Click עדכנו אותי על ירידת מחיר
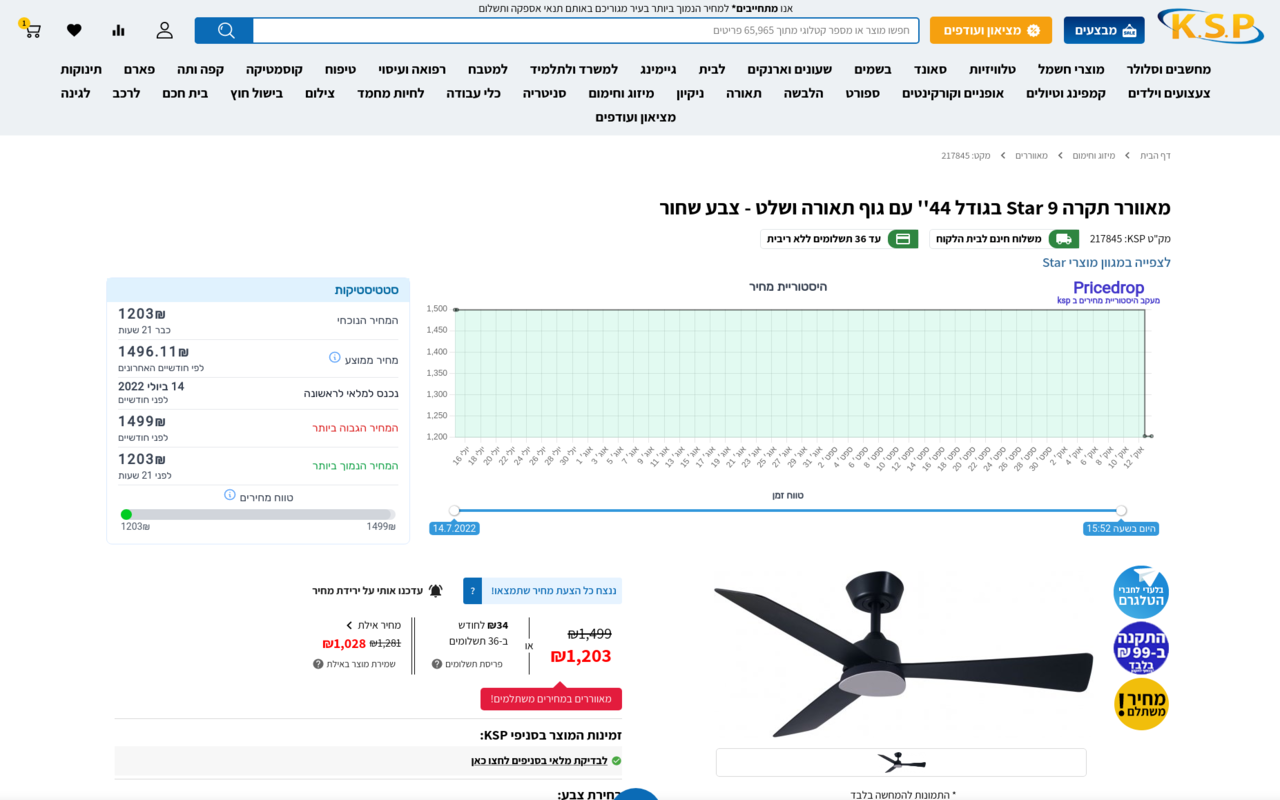 click(367, 591)
